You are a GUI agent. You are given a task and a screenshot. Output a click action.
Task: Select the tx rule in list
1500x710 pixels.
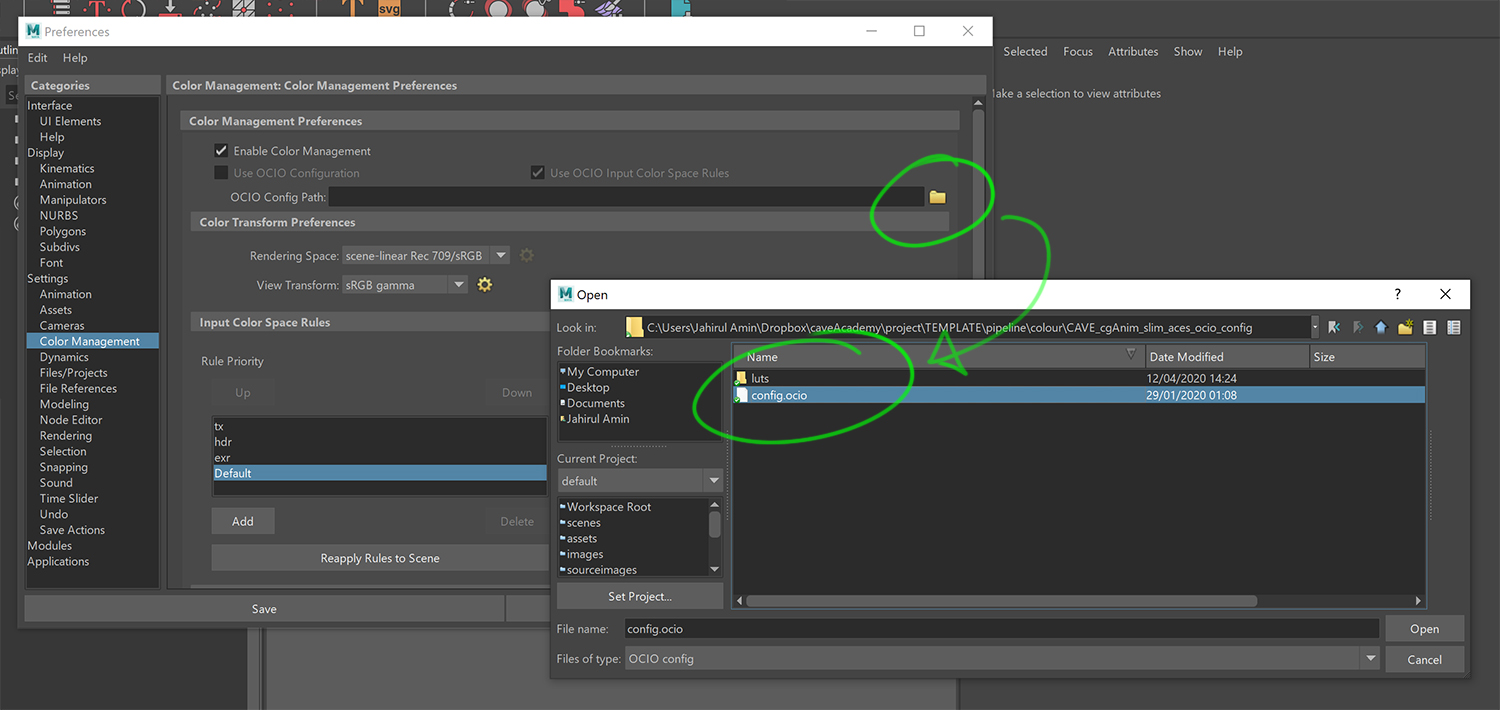[380, 426]
